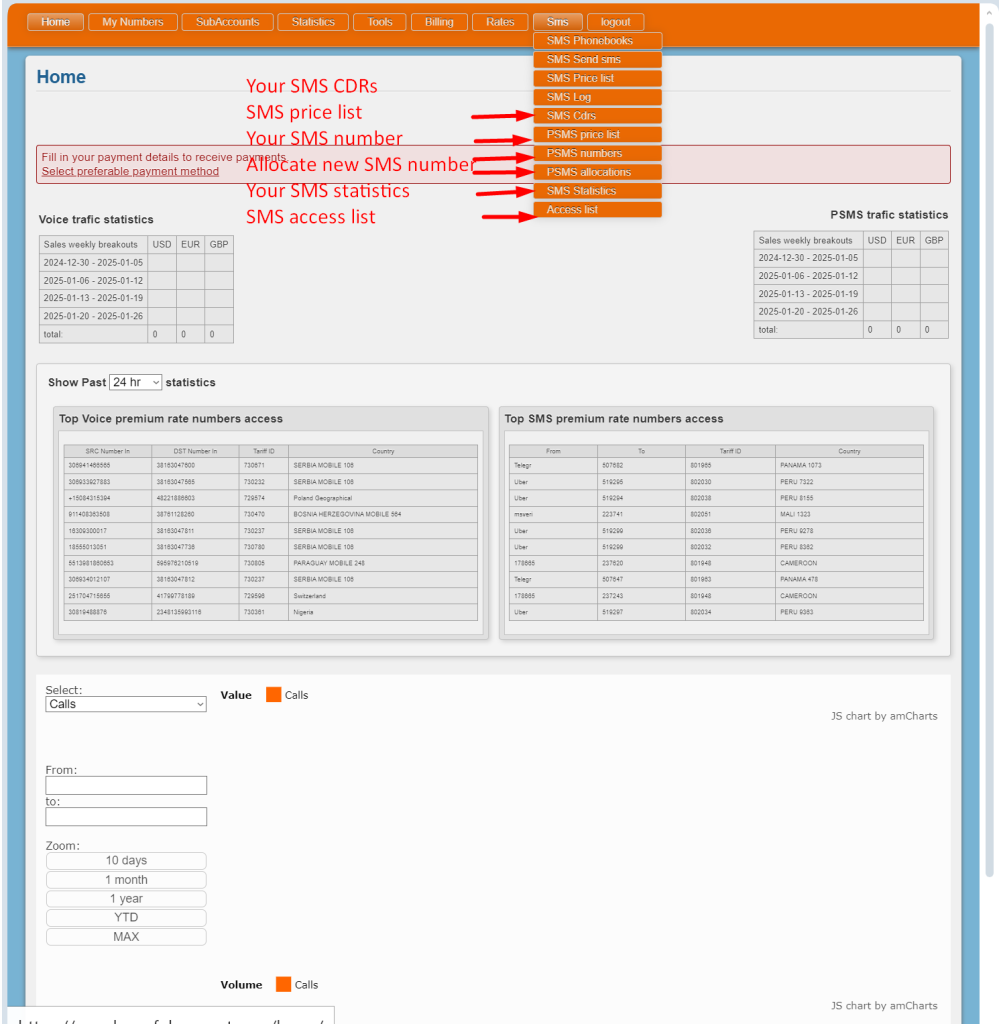Set chart zoom to 1 year
Viewport: 999px width, 1024px height.
126,899
